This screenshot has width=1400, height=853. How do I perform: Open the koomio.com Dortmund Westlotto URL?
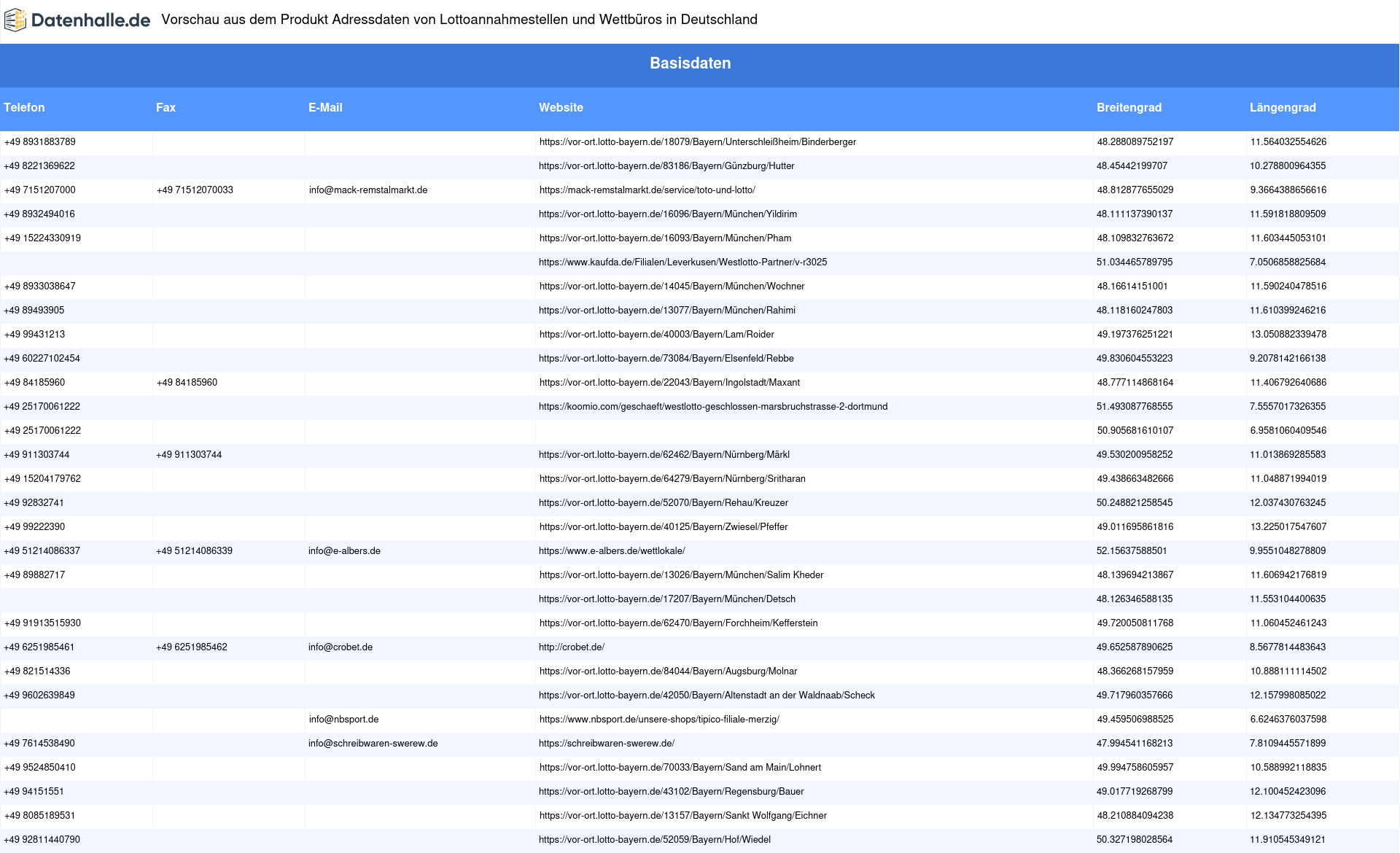pyautogui.click(x=713, y=407)
